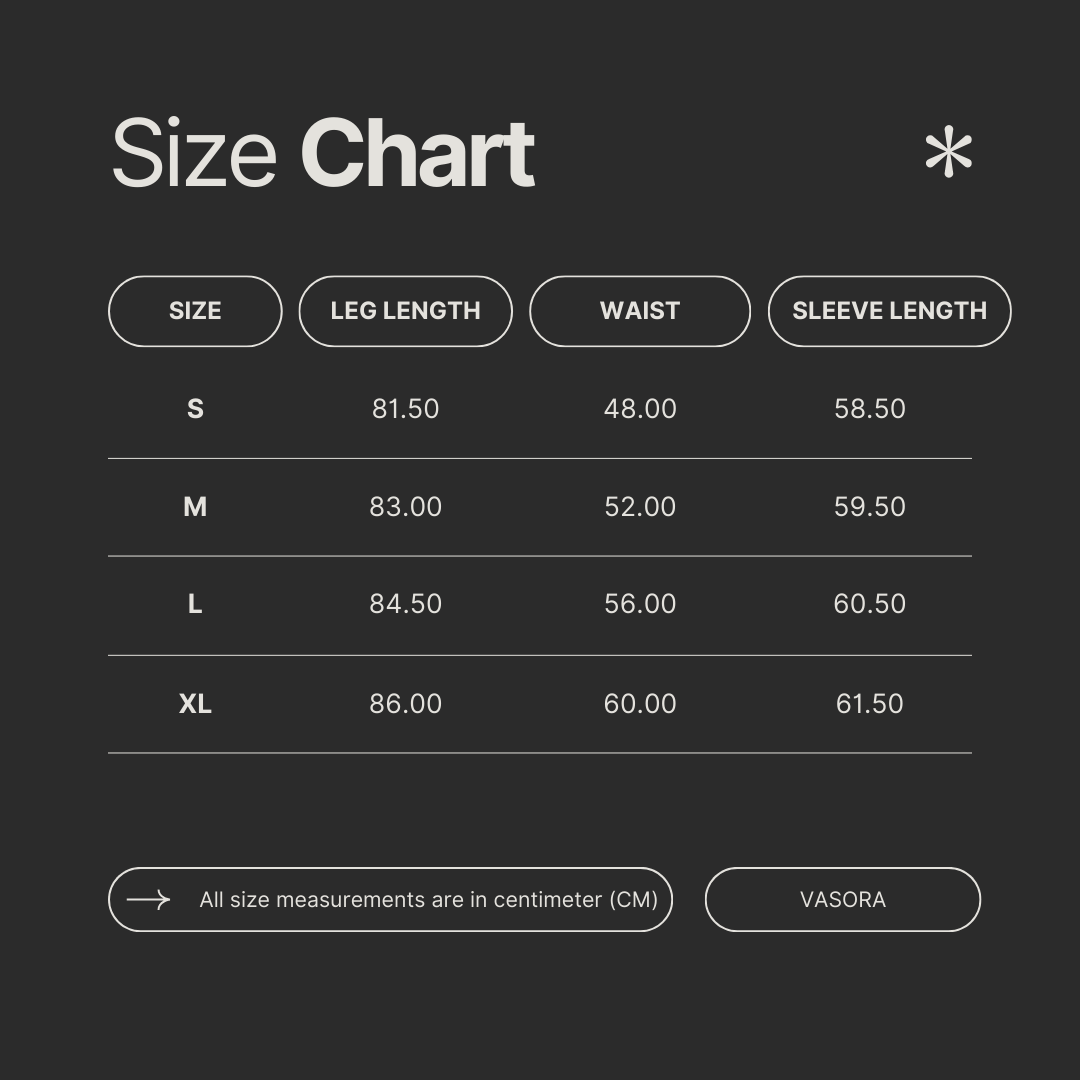This screenshot has height=1080, width=1080.
Task: Select the L size row label
Action: pos(195,604)
